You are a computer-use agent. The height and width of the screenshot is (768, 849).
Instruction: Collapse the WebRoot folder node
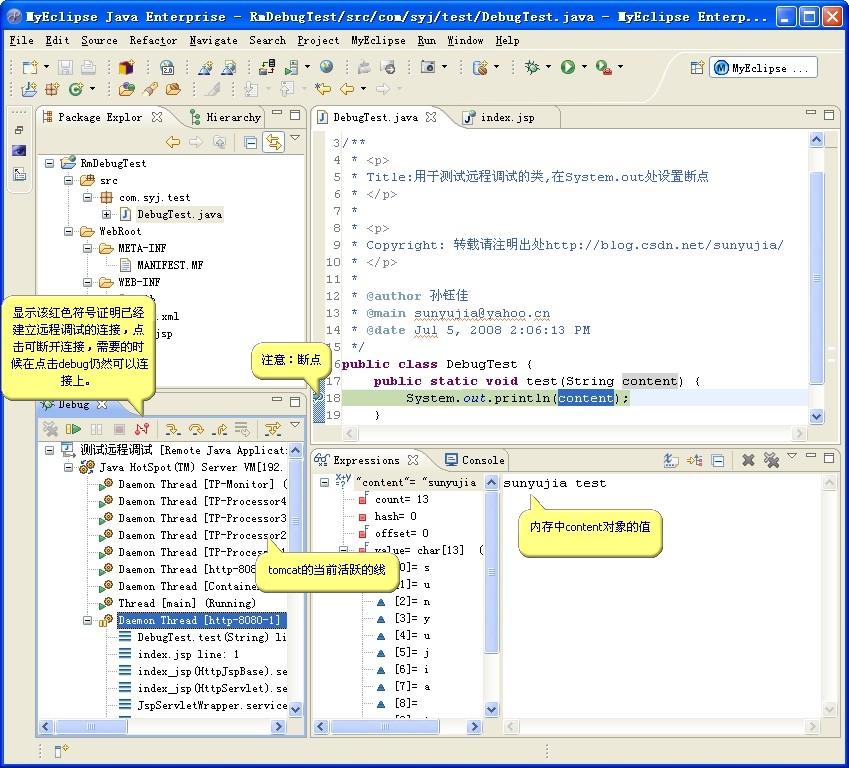[69, 231]
